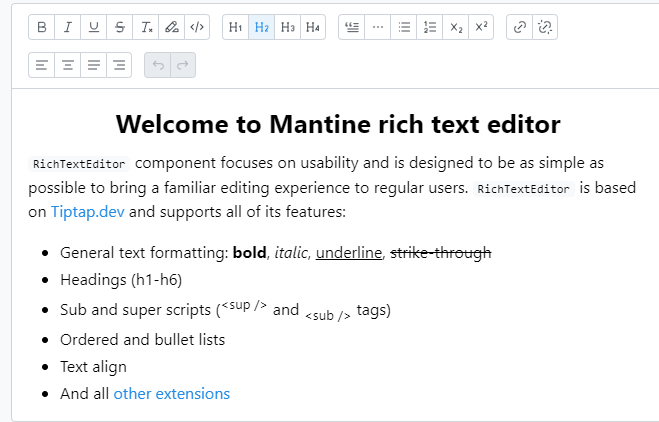
Task: Apply Heading 3 style
Action: click(287, 27)
